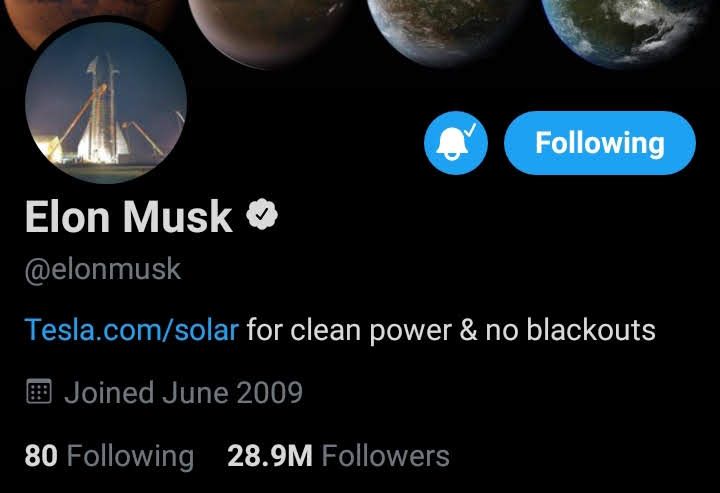Viewport: 720px width, 493px height.
Task: Click the Elon Musk display name
Action: pos(128,217)
